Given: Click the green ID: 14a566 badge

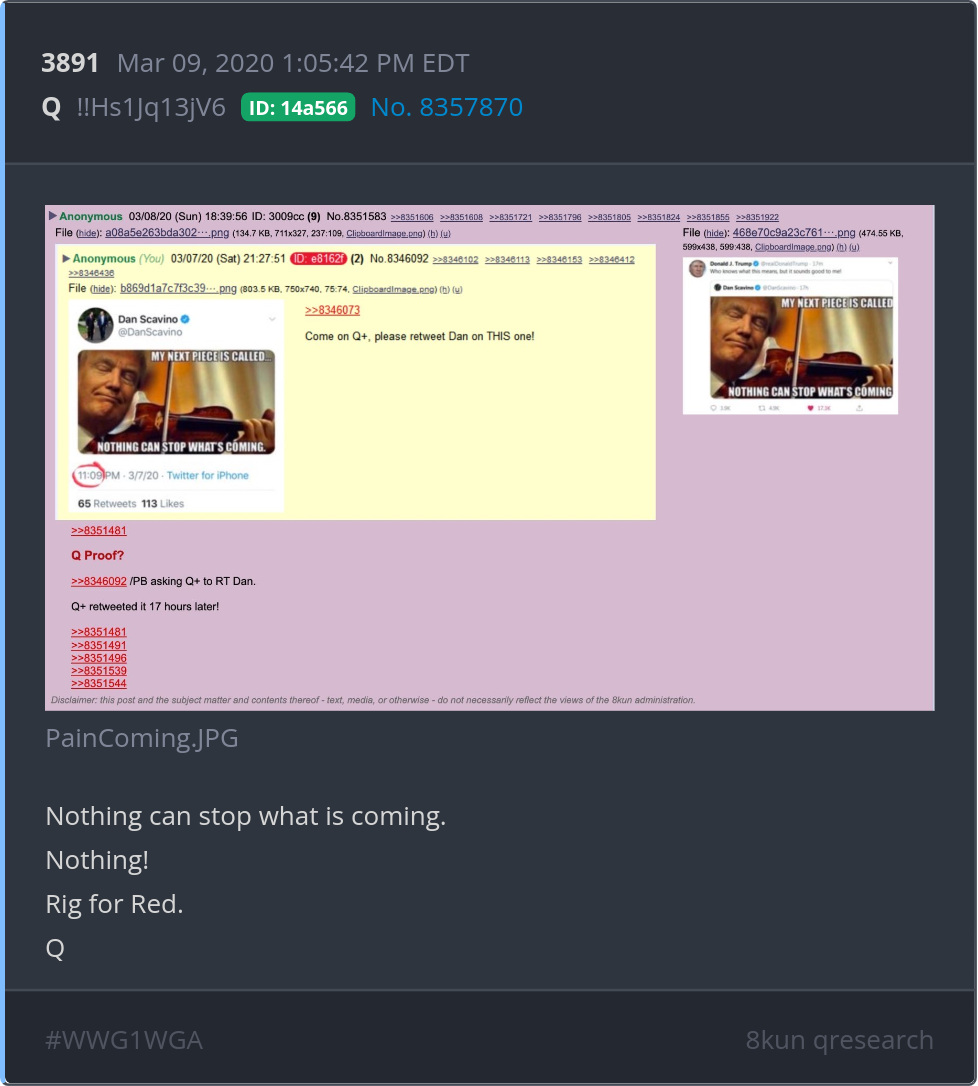Looking at the screenshot, I should pos(298,107).
